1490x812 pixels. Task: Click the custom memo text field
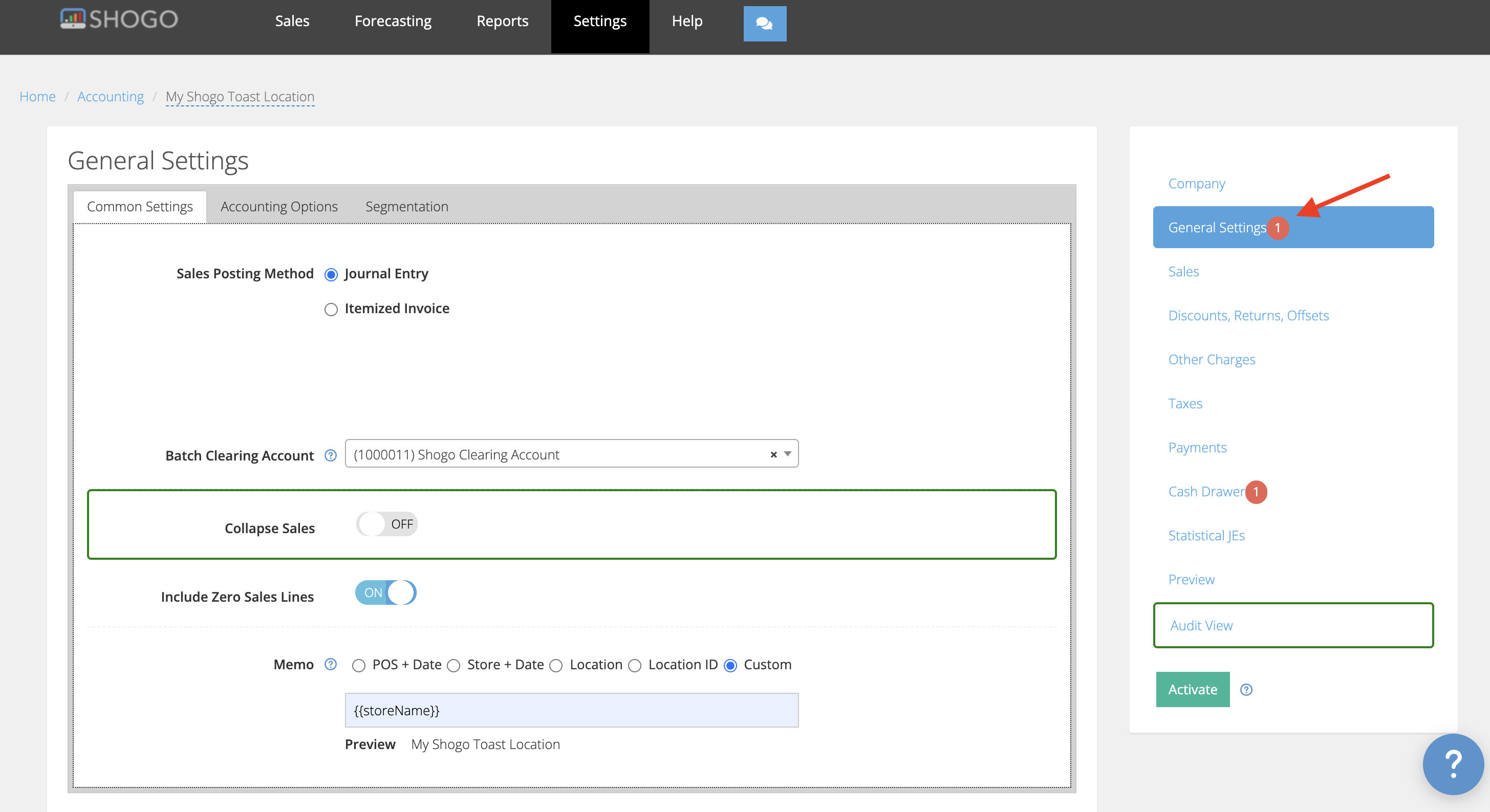(x=571, y=710)
